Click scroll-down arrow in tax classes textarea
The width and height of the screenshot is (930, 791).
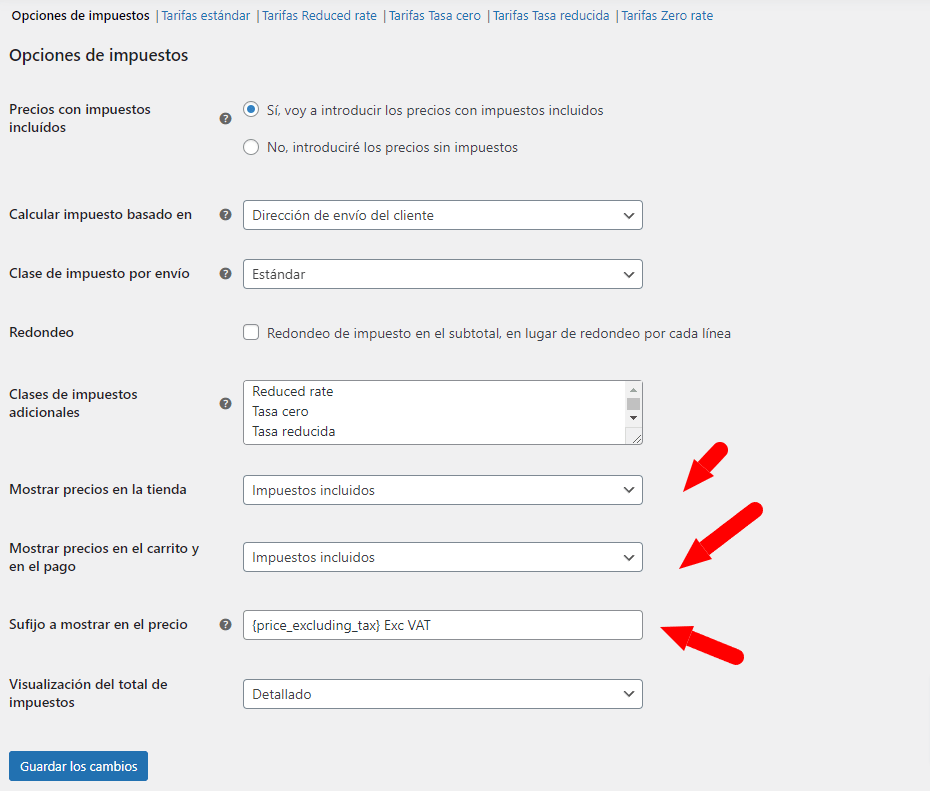point(633,418)
